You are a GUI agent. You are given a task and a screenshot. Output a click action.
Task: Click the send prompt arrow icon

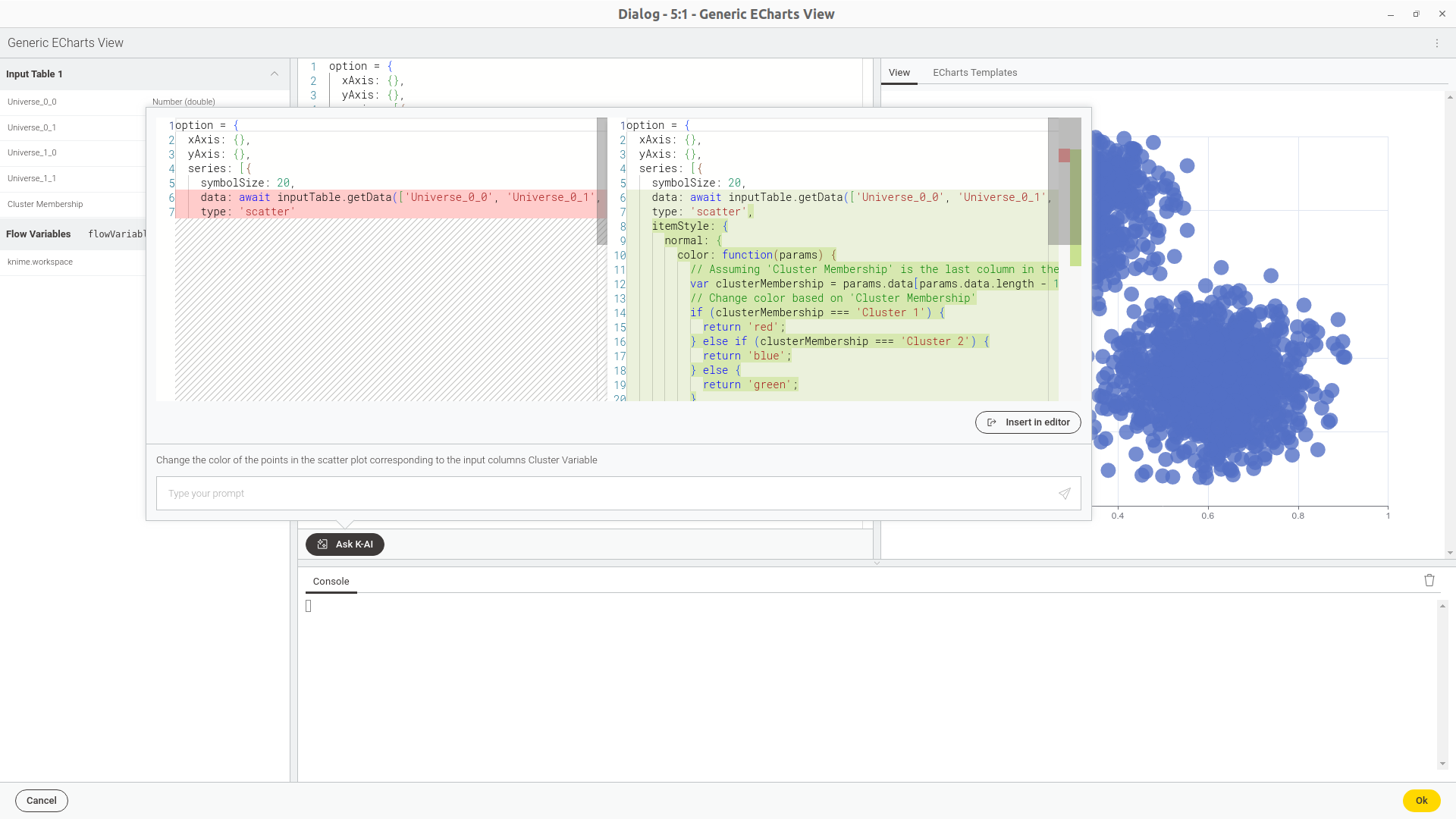click(1065, 493)
